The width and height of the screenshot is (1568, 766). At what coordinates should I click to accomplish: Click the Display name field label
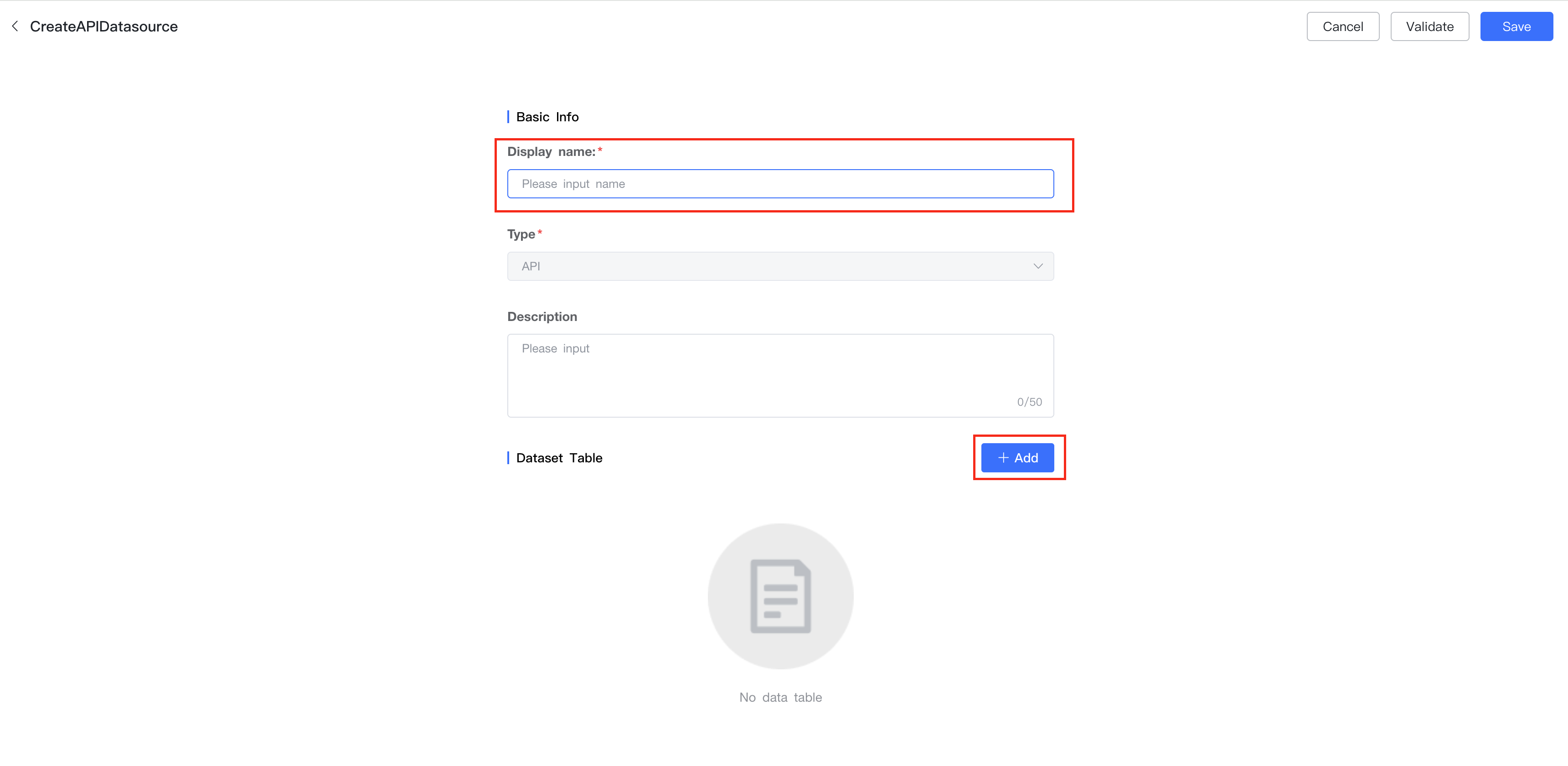[551, 152]
